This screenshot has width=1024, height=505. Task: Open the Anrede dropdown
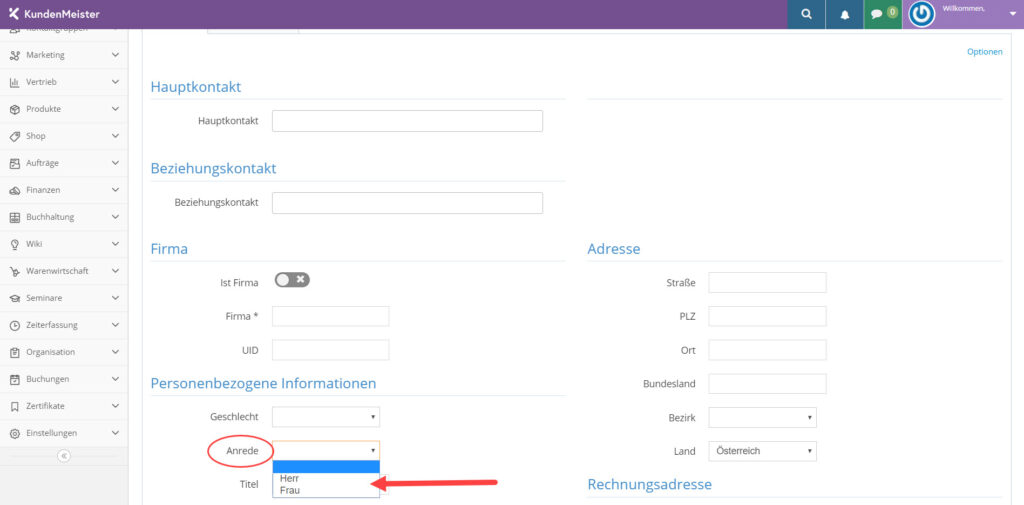point(326,450)
